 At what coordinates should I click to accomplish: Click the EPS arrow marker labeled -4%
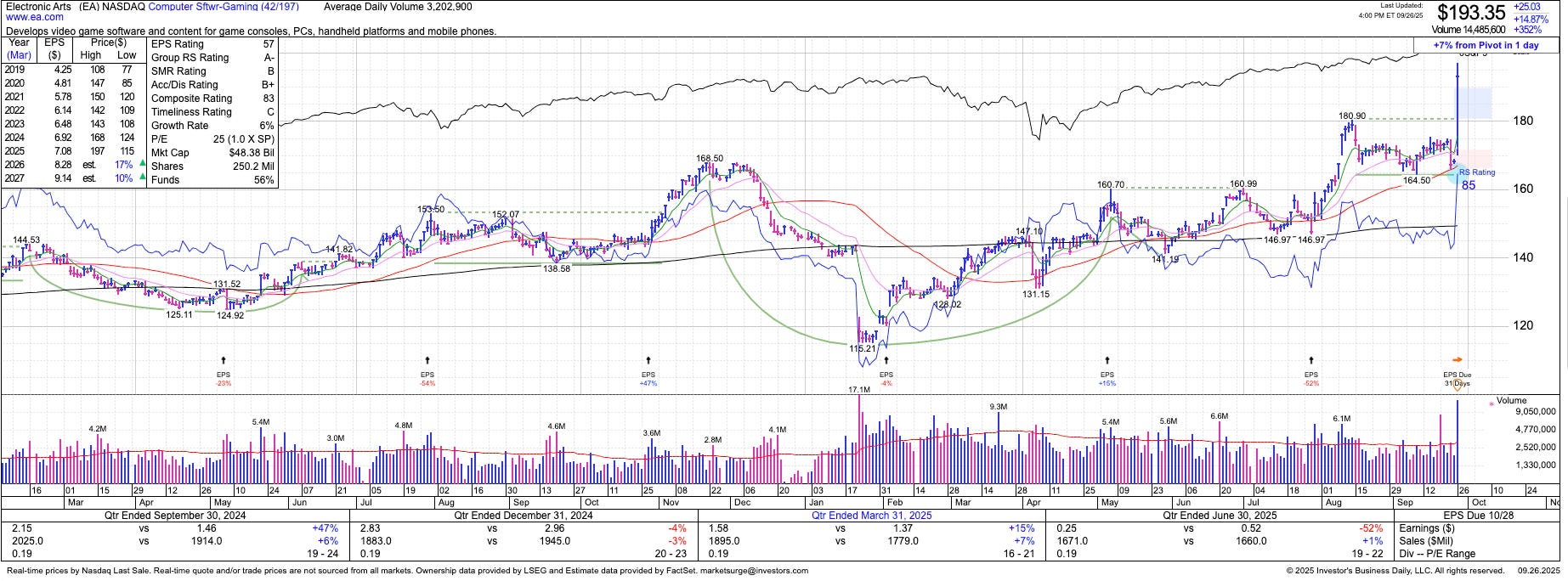coord(886,360)
